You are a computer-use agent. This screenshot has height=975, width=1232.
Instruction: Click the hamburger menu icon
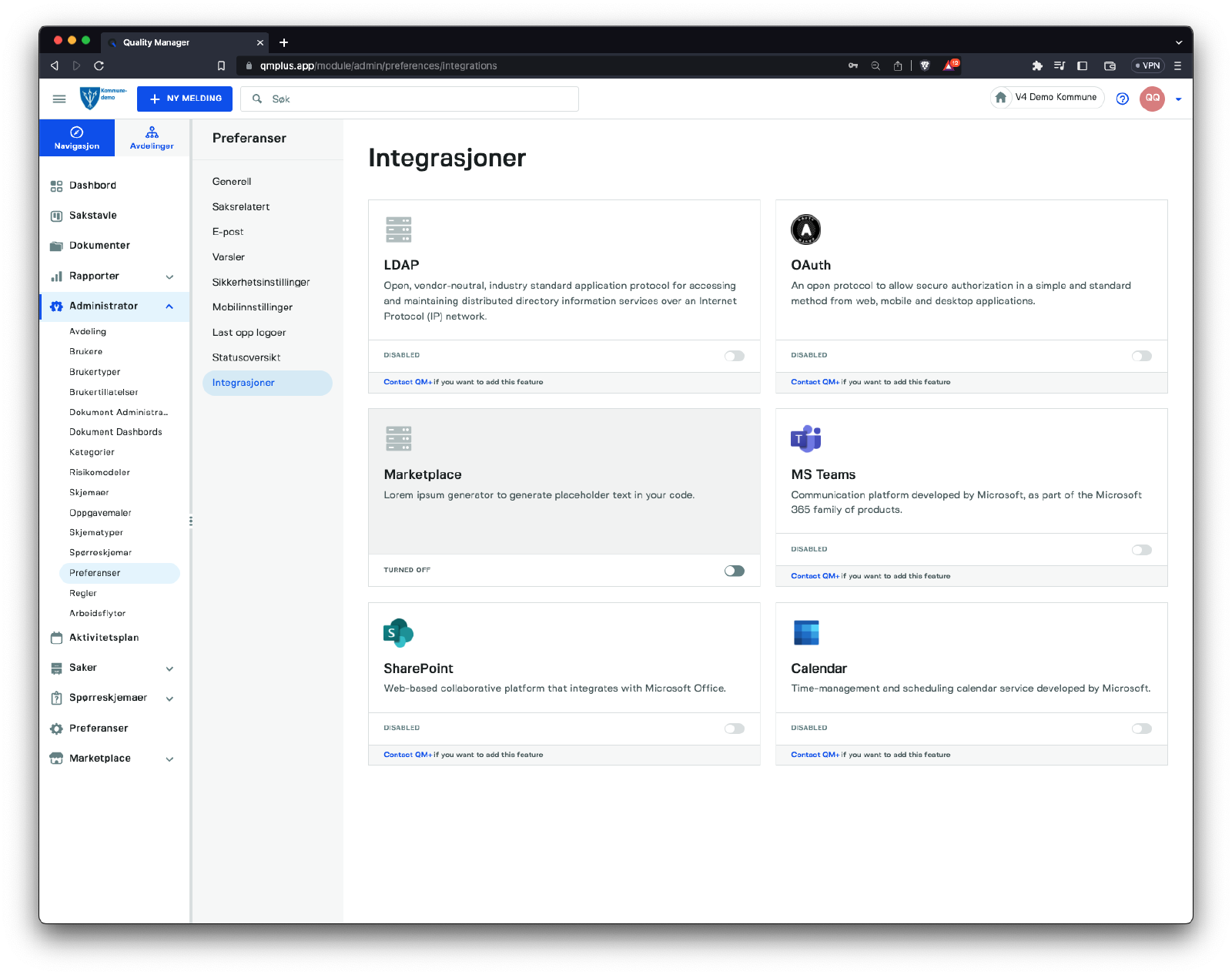click(59, 99)
